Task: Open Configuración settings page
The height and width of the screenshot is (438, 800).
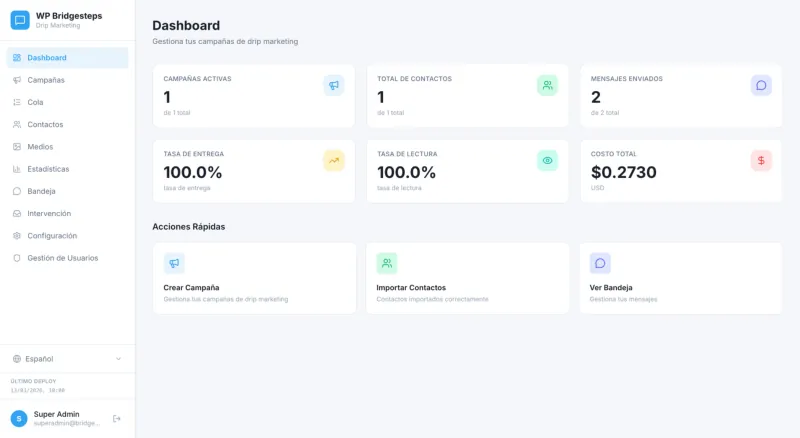Action: (67, 236)
